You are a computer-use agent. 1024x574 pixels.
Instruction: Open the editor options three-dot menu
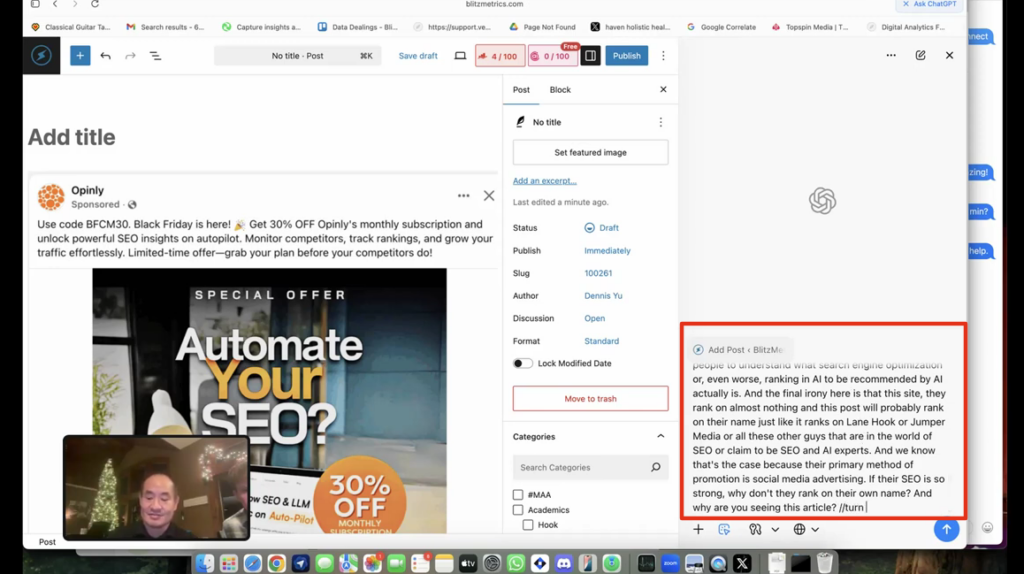coord(663,56)
